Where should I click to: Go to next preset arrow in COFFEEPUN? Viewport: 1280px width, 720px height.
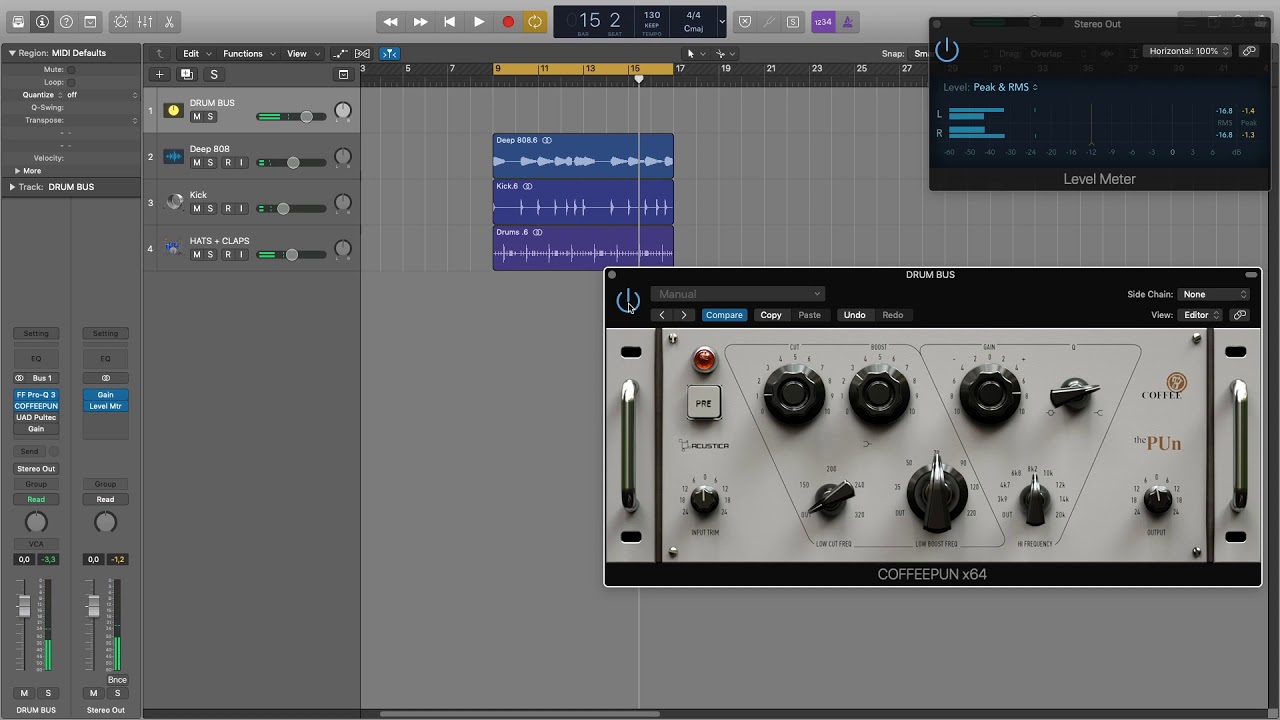684,315
